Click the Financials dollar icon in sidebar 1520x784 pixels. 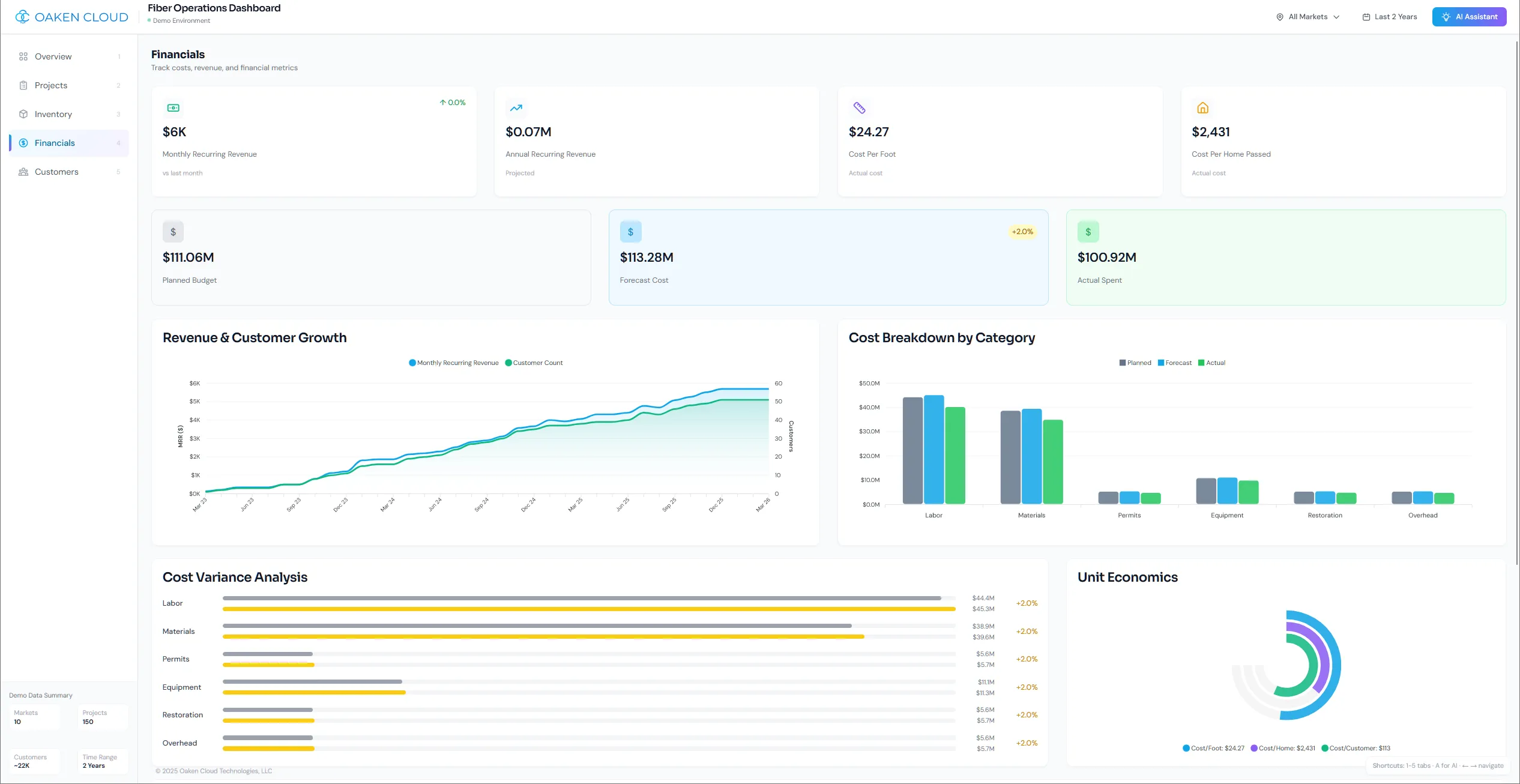coord(23,143)
